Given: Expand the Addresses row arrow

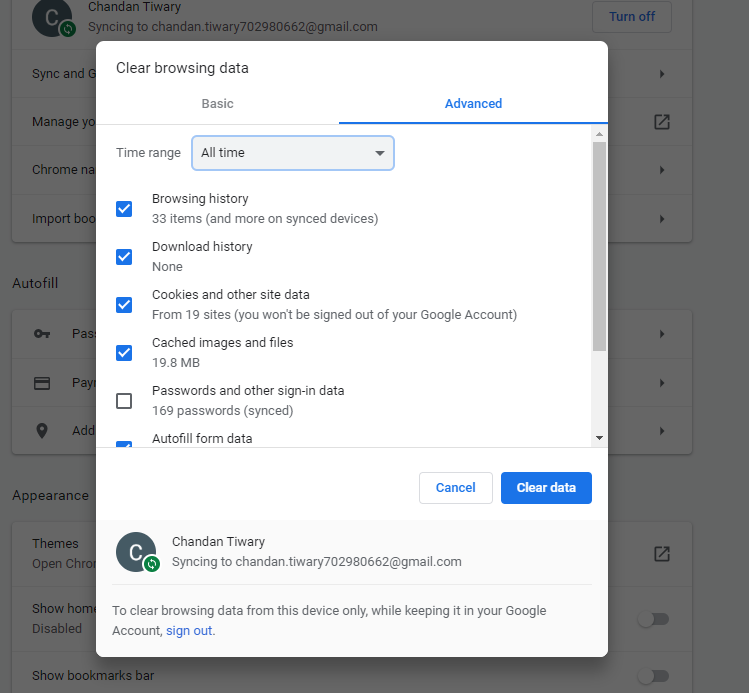Looking at the screenshot, I should click(662, 431).
